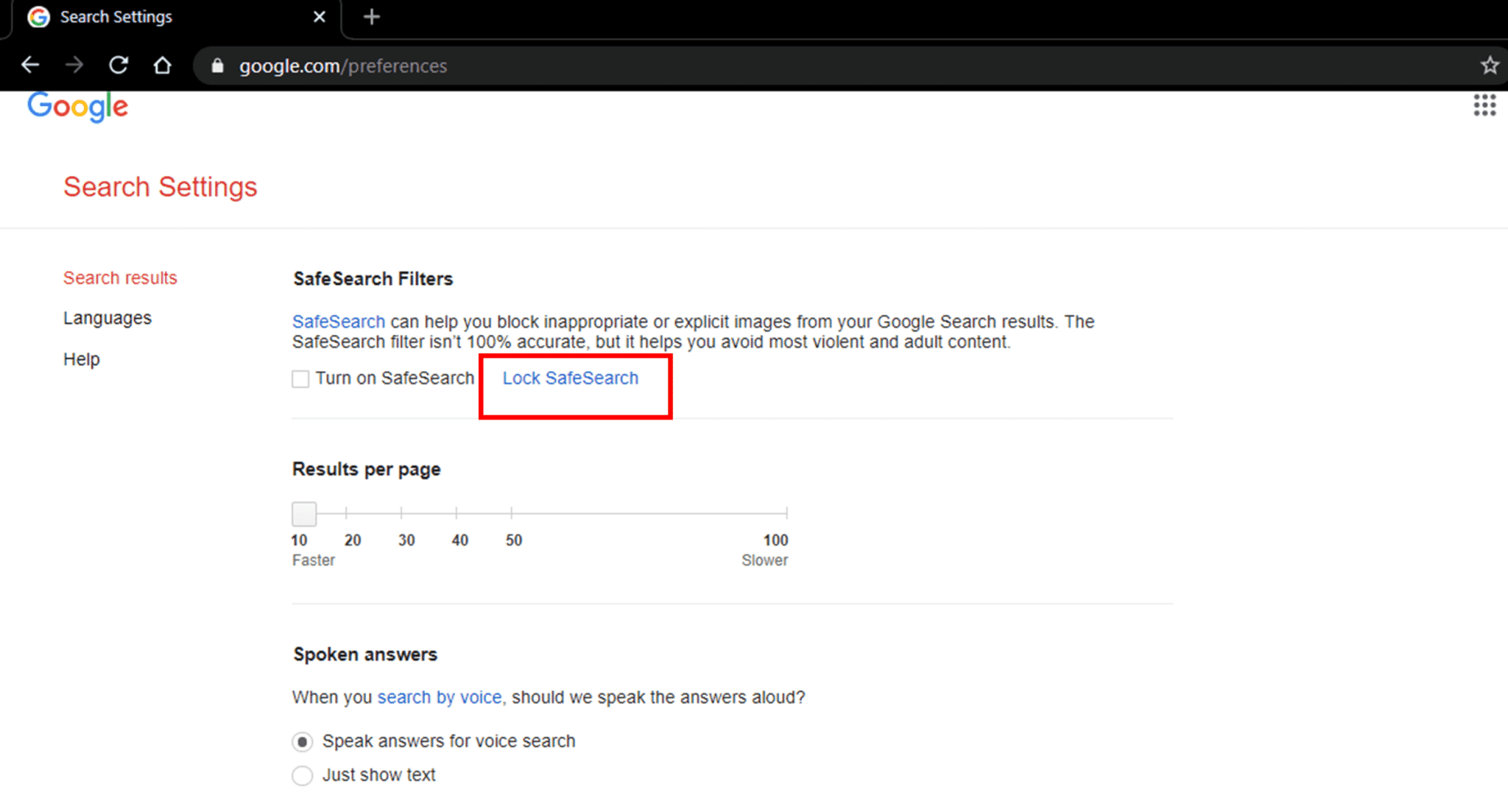This screenshot has width=1508, height=812.
Task: Open the Languages settings section
Action: (108, 318)
